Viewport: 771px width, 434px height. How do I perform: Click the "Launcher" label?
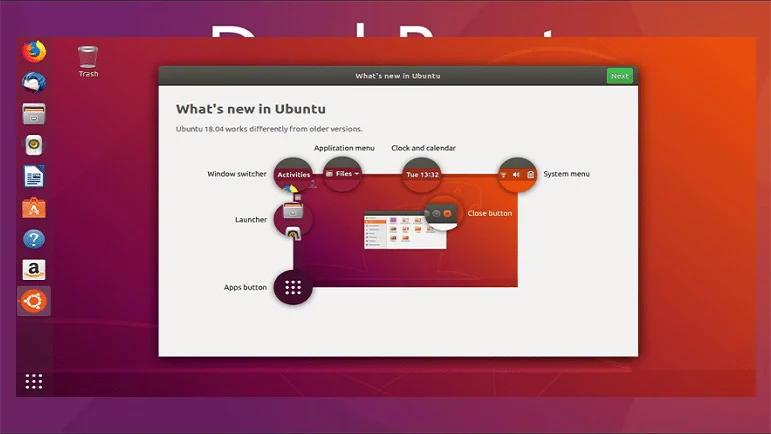click(251, 220)
